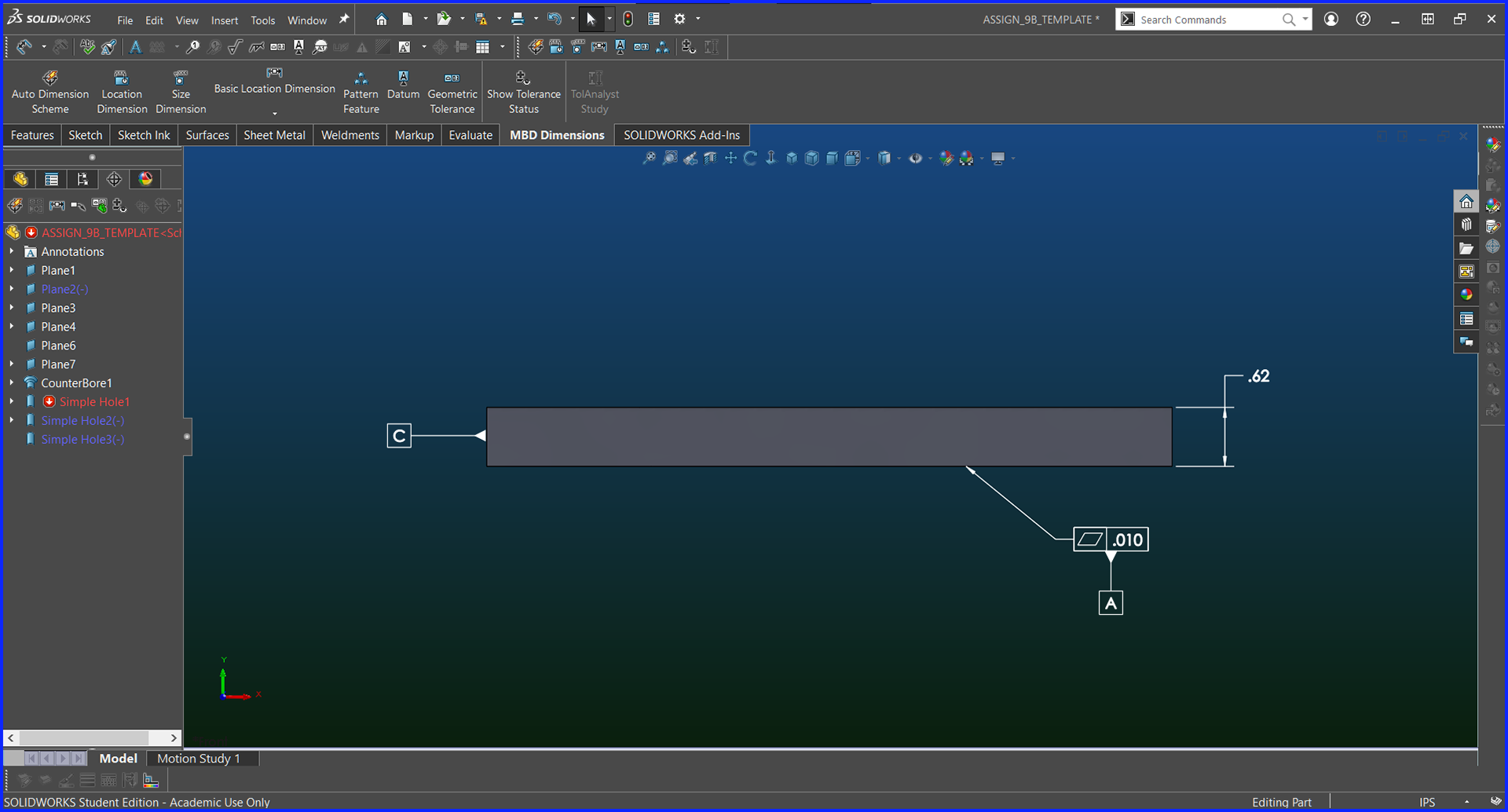
Task: Open the Tools menu
Action: pos(263,20)
